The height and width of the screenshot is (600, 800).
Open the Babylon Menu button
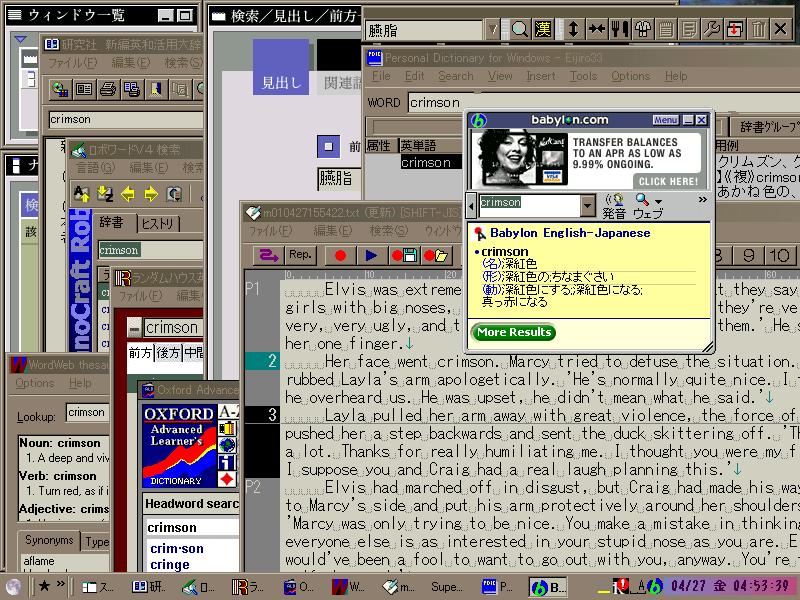(x=665, y=120)
